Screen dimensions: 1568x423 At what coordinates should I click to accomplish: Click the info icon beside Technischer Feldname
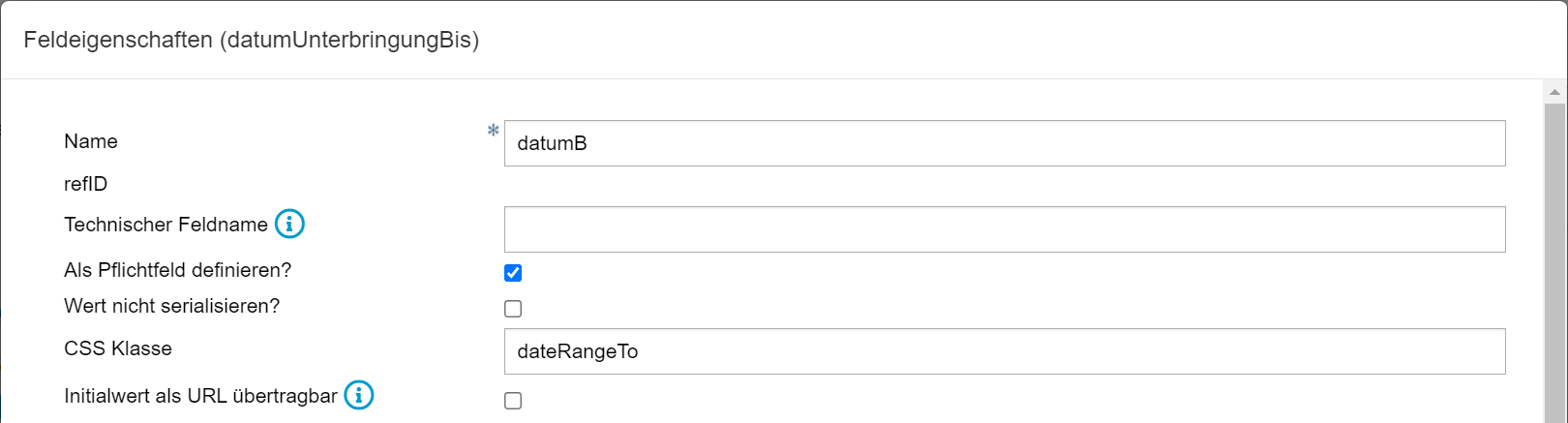point(289,225)
